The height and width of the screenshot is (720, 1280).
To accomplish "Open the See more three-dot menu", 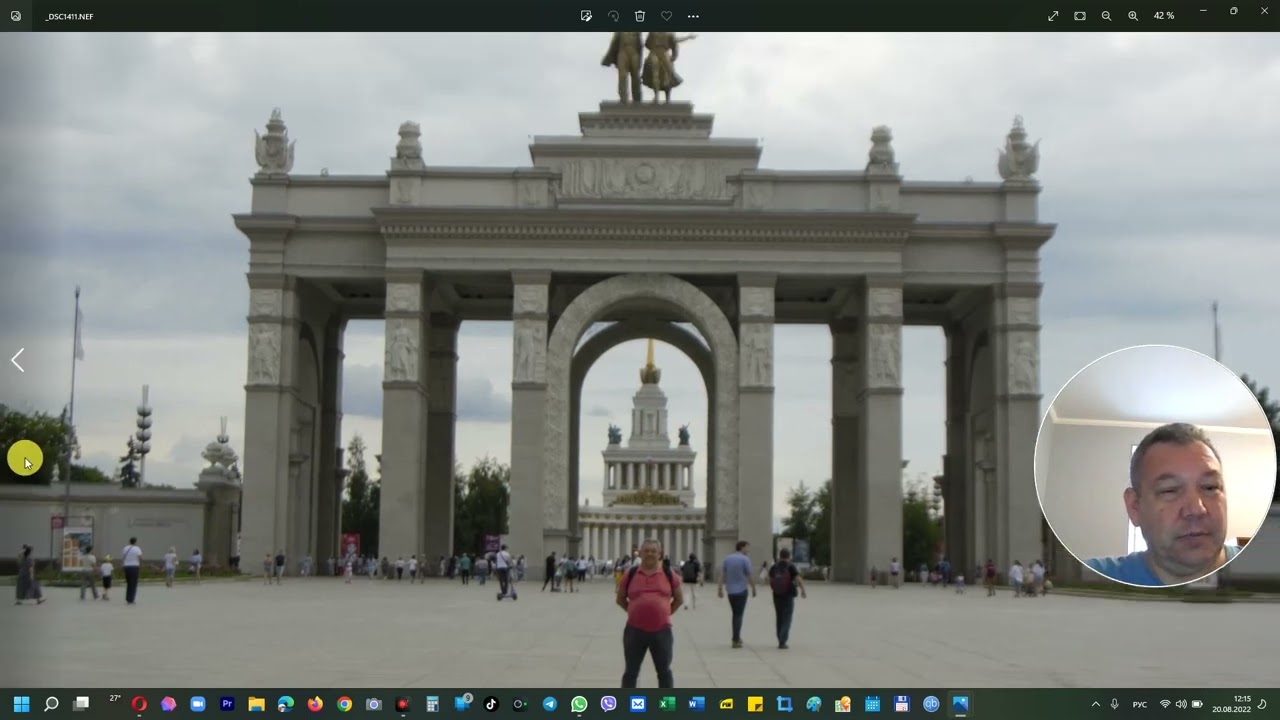I will pyautogui.click(x=693, y=16).
